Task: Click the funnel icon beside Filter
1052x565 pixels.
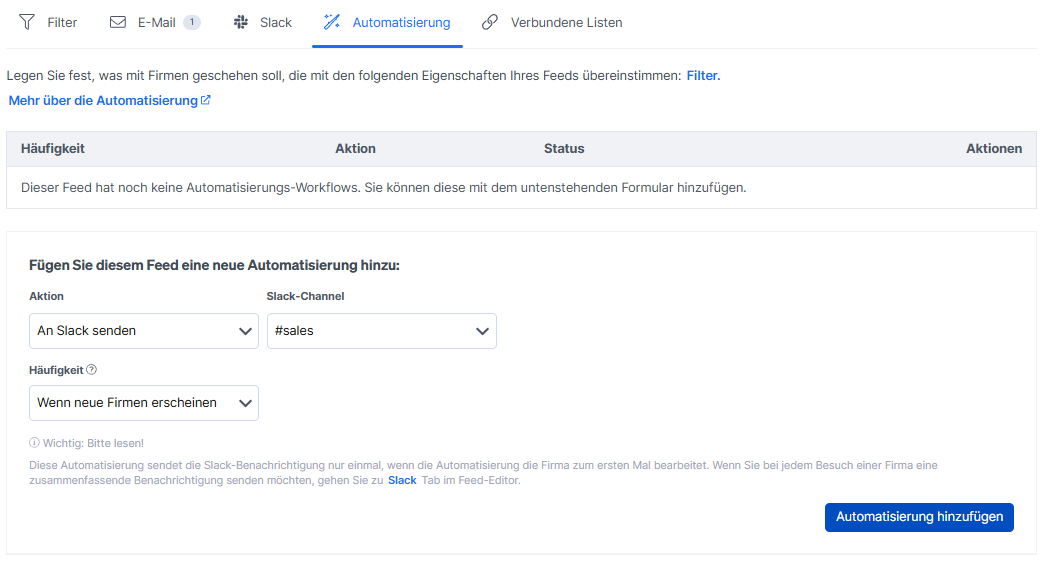Action: [x=27, y=22]
